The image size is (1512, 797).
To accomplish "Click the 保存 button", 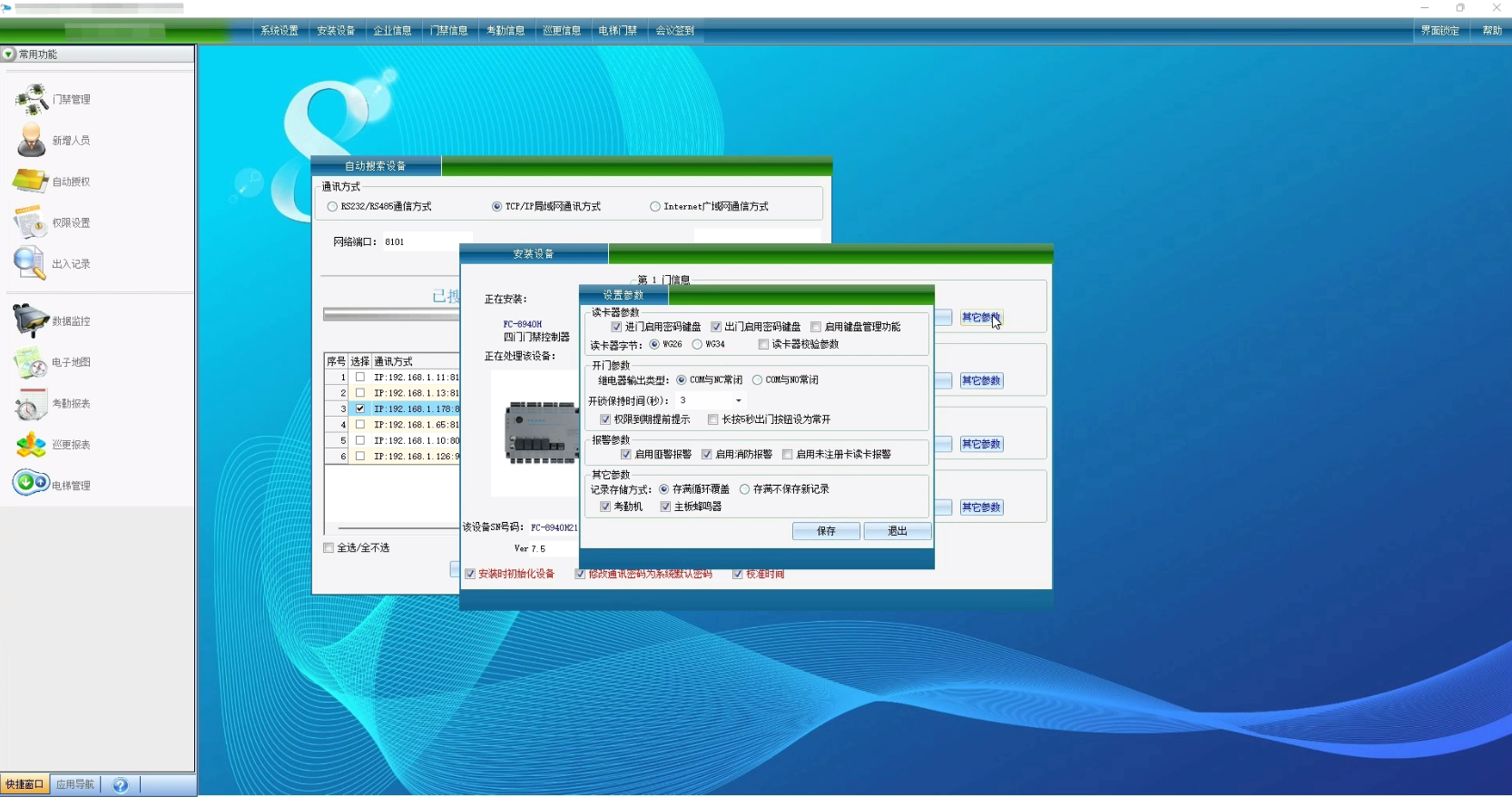I will 826,531.
